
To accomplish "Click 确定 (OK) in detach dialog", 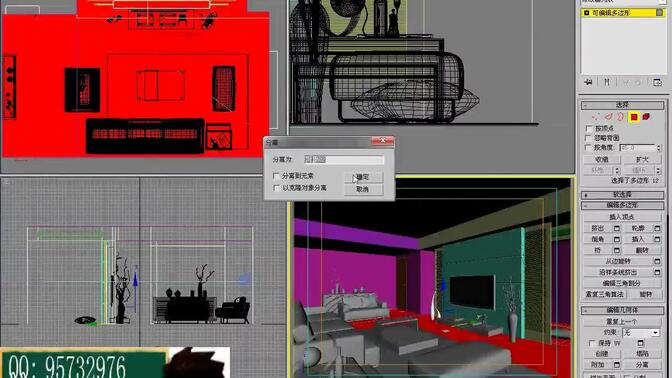I will (x=363, y=177).
